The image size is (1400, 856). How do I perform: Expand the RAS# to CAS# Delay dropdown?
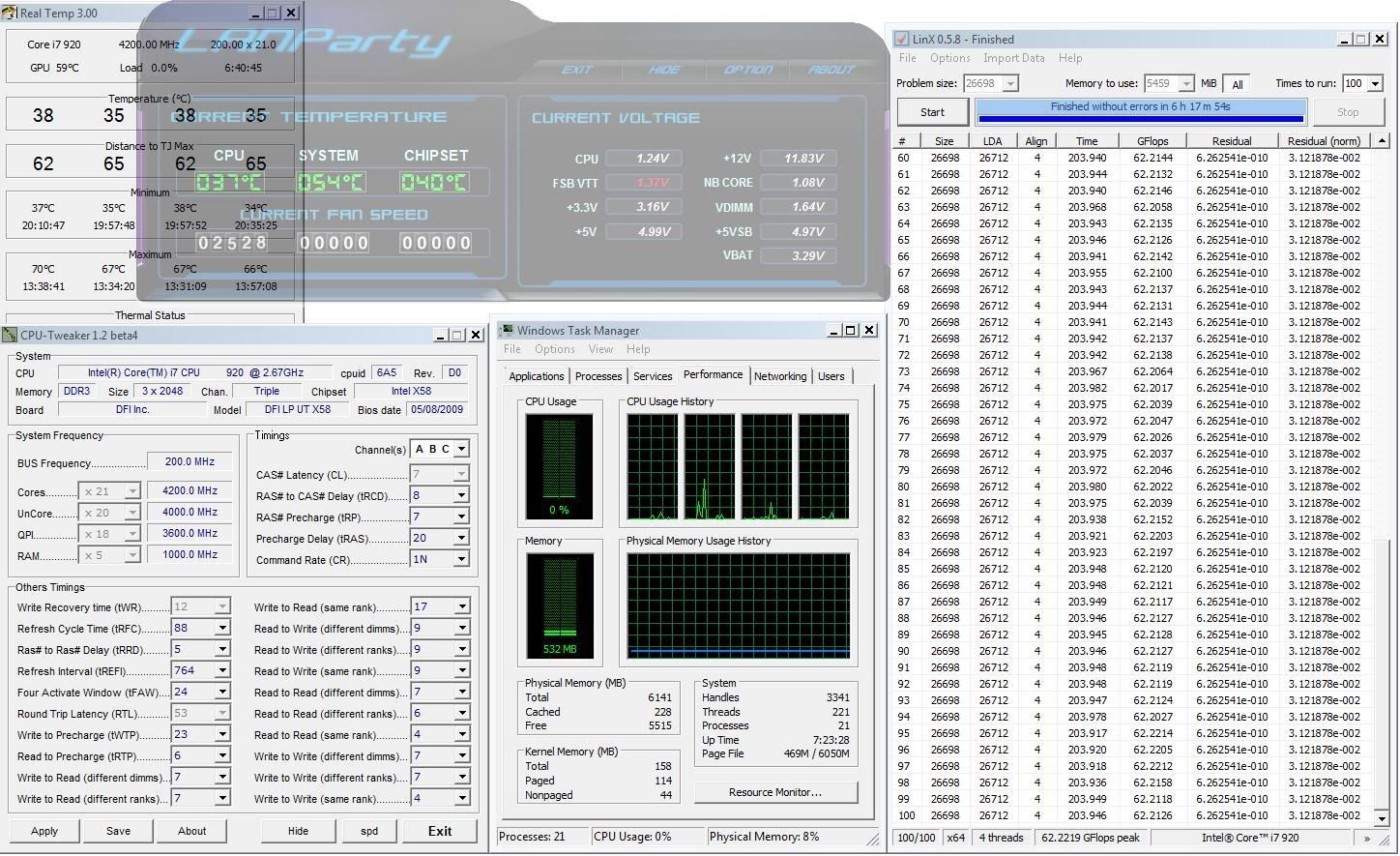[x=461, y=495]
